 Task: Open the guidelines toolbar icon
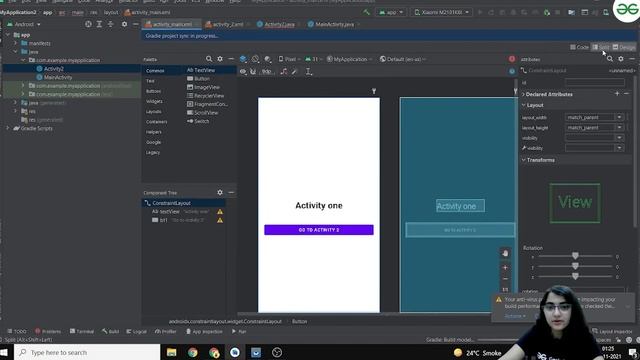tap(309, 71)
